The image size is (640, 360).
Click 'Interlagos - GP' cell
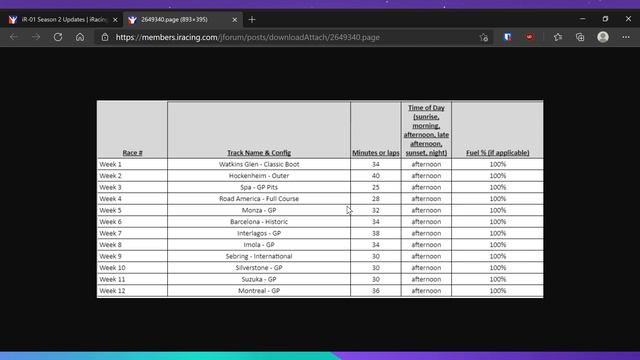[259, 233]
